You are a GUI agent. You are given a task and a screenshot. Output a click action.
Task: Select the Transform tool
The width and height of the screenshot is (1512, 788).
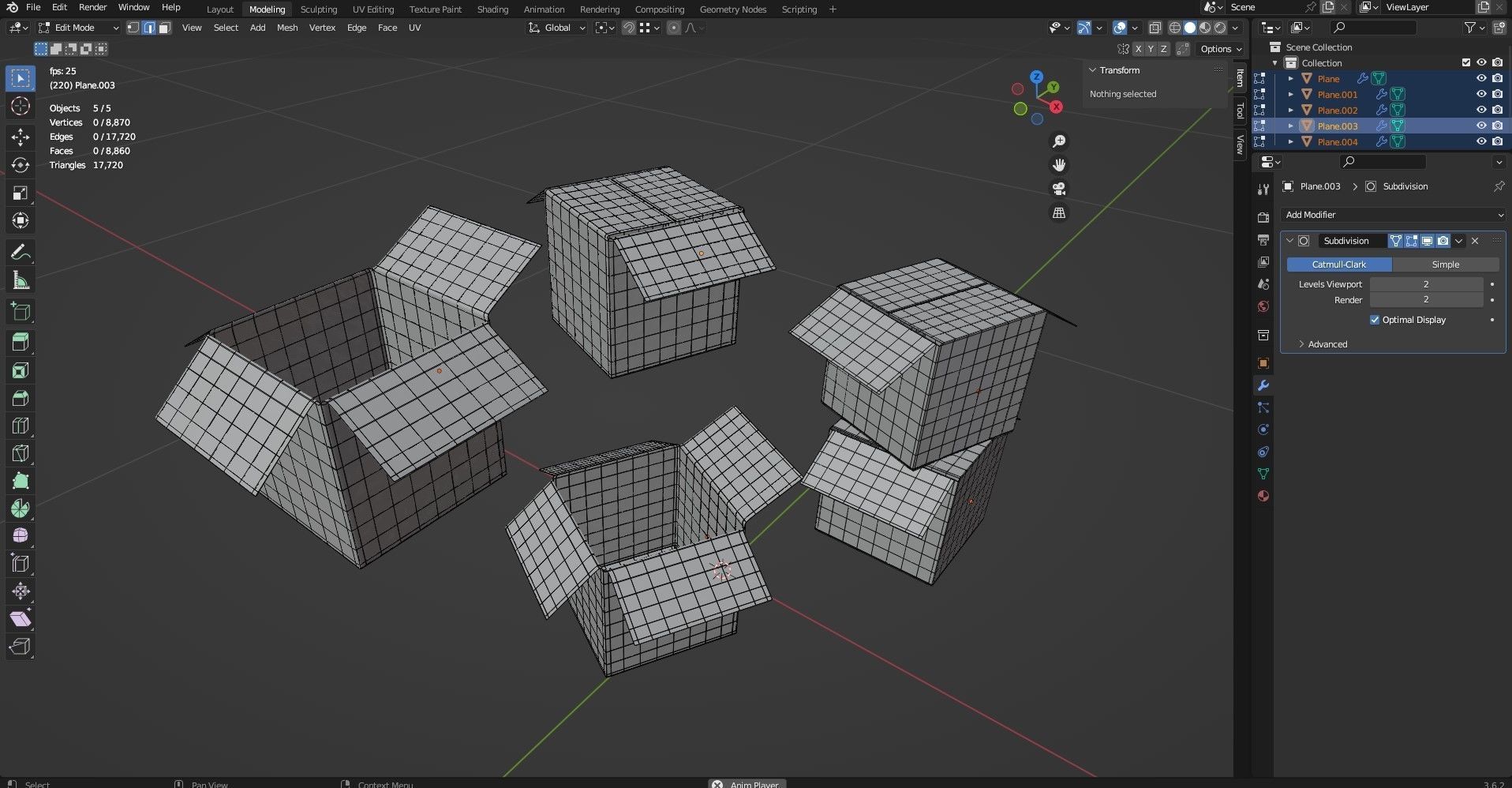coord(21,220)
